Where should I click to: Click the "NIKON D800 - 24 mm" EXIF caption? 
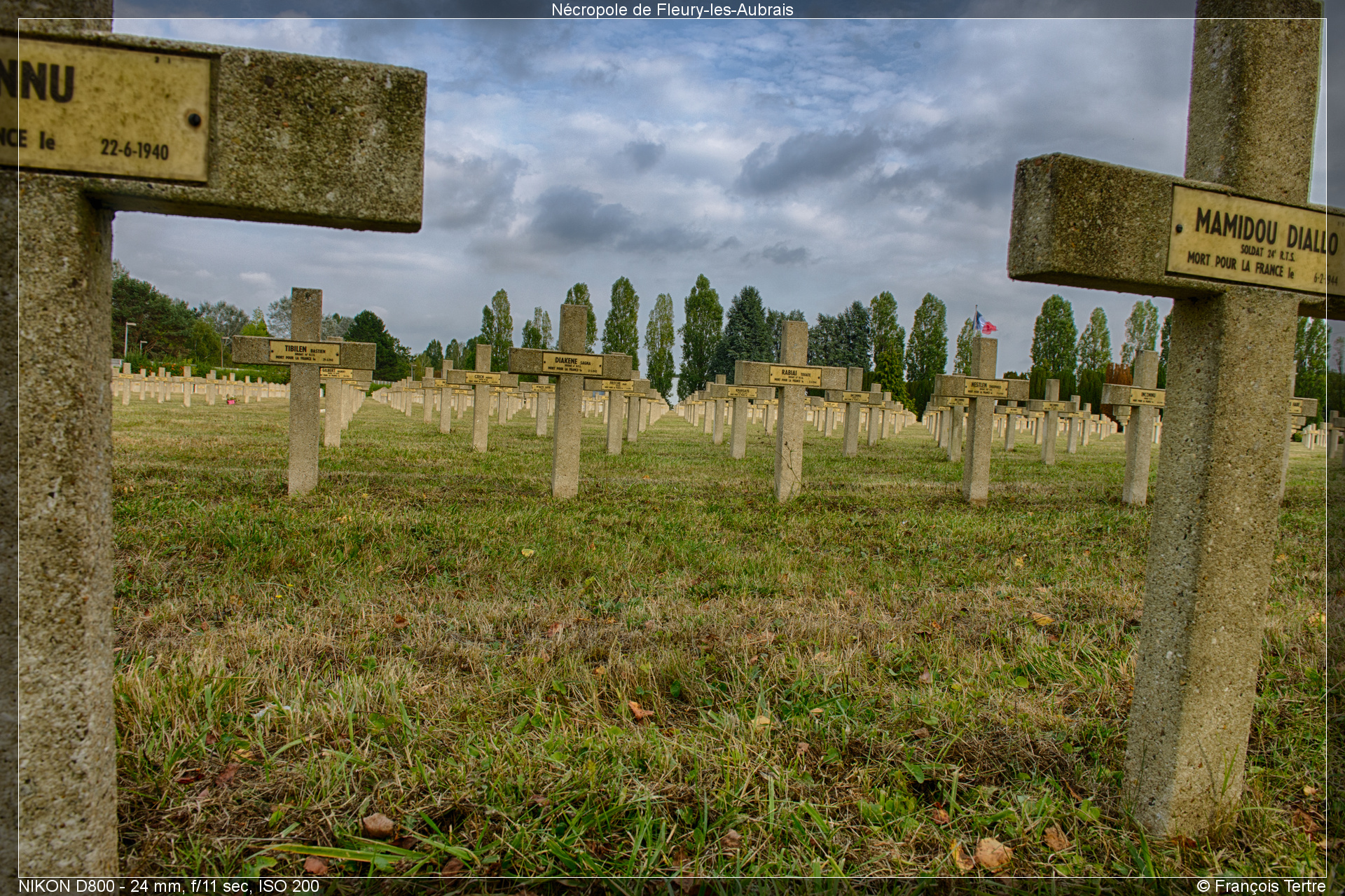pos(169,886)
